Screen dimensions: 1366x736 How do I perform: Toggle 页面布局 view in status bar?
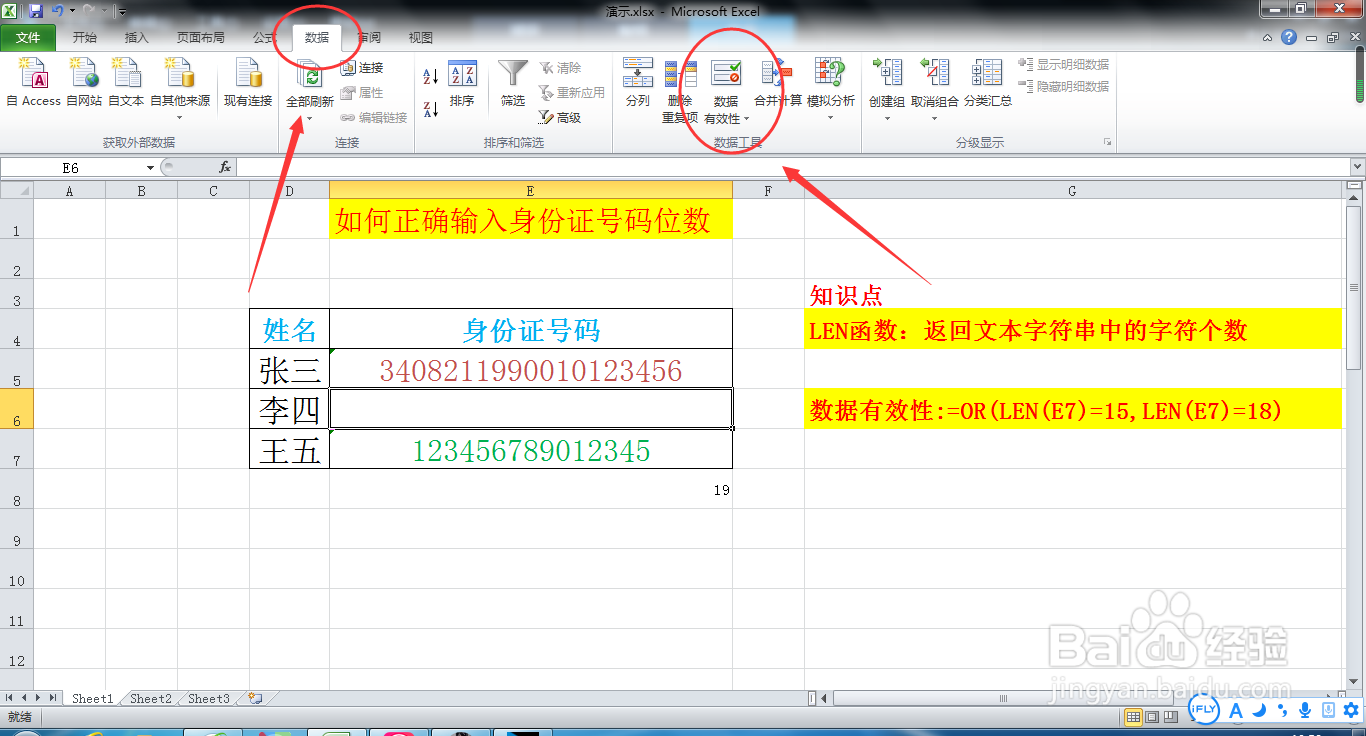[x=1151, y=717]
